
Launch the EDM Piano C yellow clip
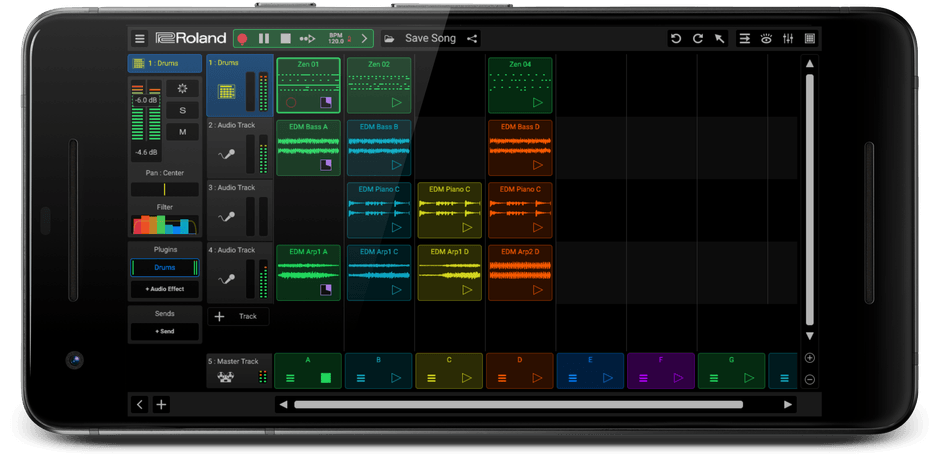450,209
